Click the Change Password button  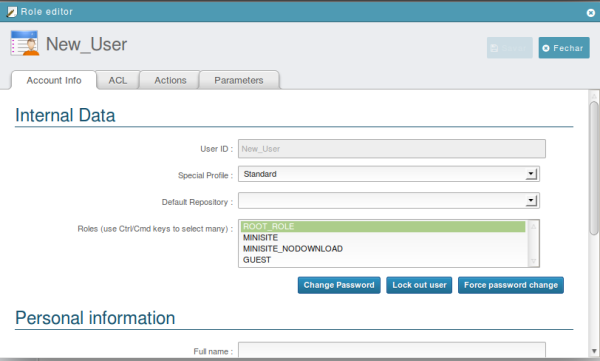(x=339, y=285)
